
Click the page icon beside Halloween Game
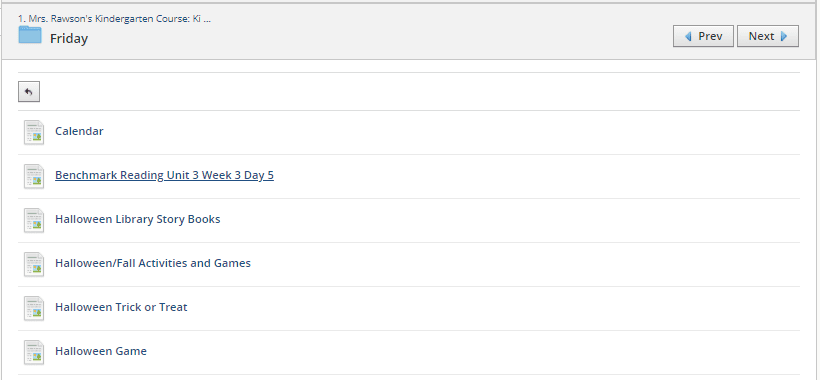34,352
